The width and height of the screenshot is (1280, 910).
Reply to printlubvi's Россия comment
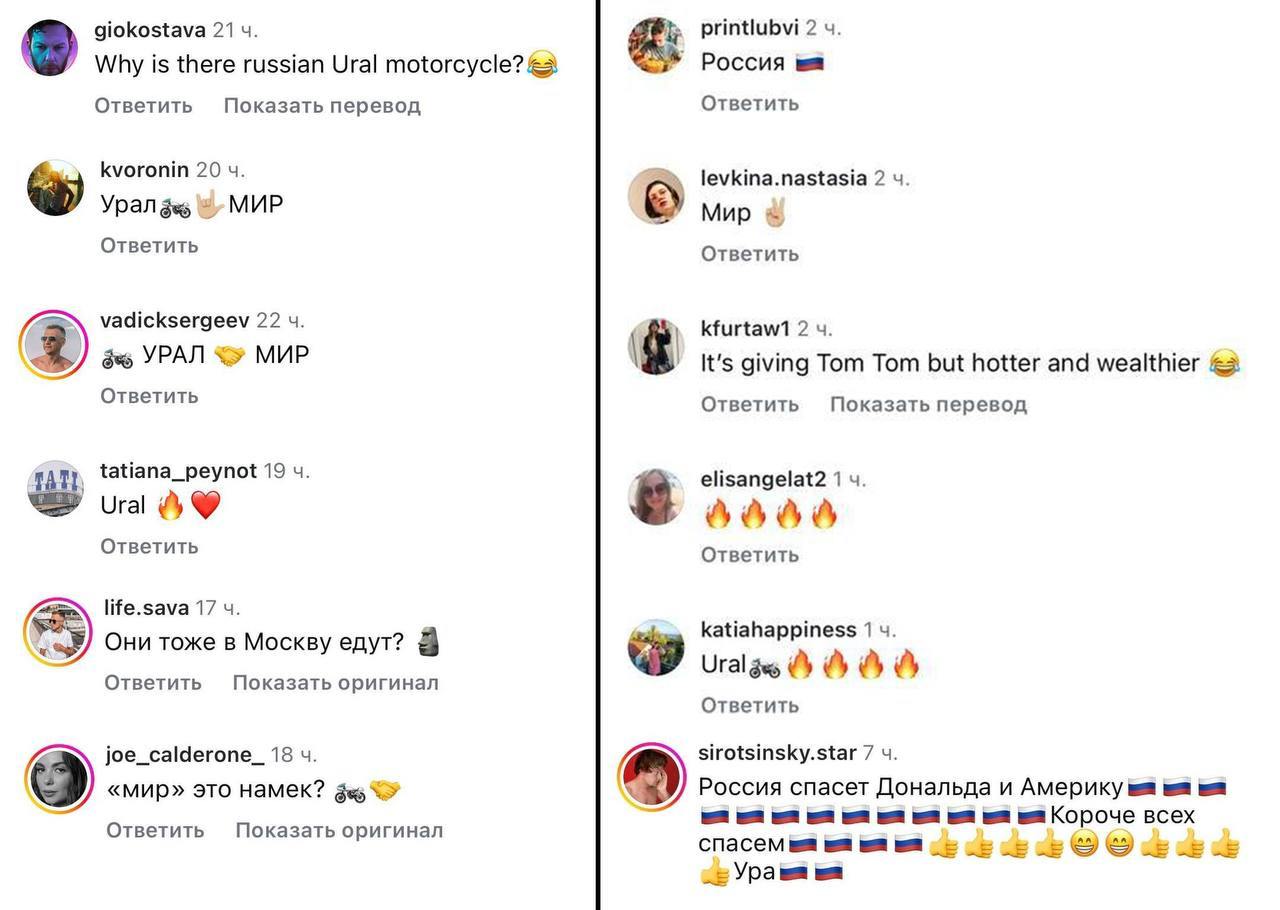(x=749, y=103)
